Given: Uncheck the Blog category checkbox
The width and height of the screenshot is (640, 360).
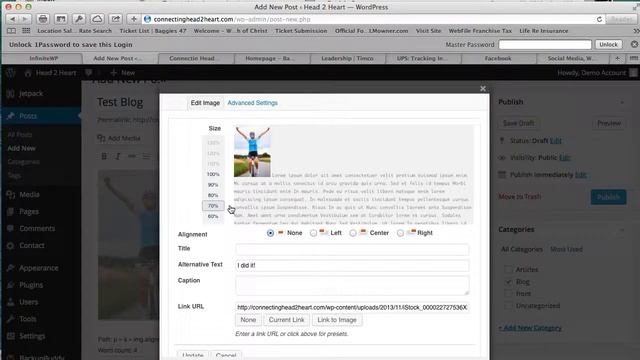Looking at the screenshot, I should [x=508, y=282].
